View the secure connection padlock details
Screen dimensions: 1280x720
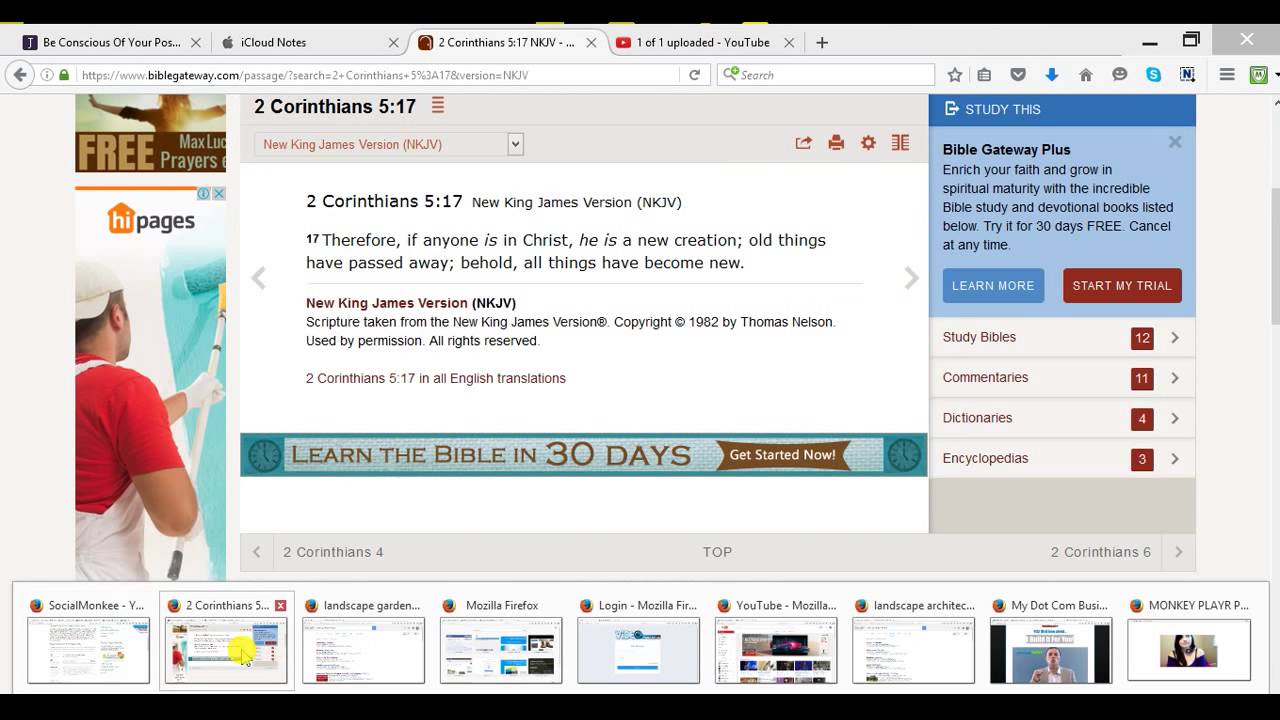point(65,75)
